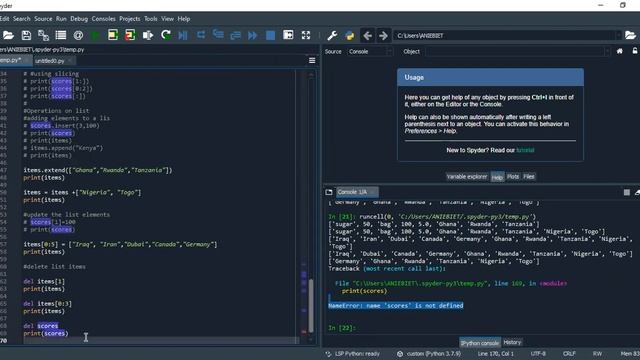This screenshot has height=360, width=640.
Task: Open the Source Console dropdown
Action: pyautogui.click(x=370, y=51)
